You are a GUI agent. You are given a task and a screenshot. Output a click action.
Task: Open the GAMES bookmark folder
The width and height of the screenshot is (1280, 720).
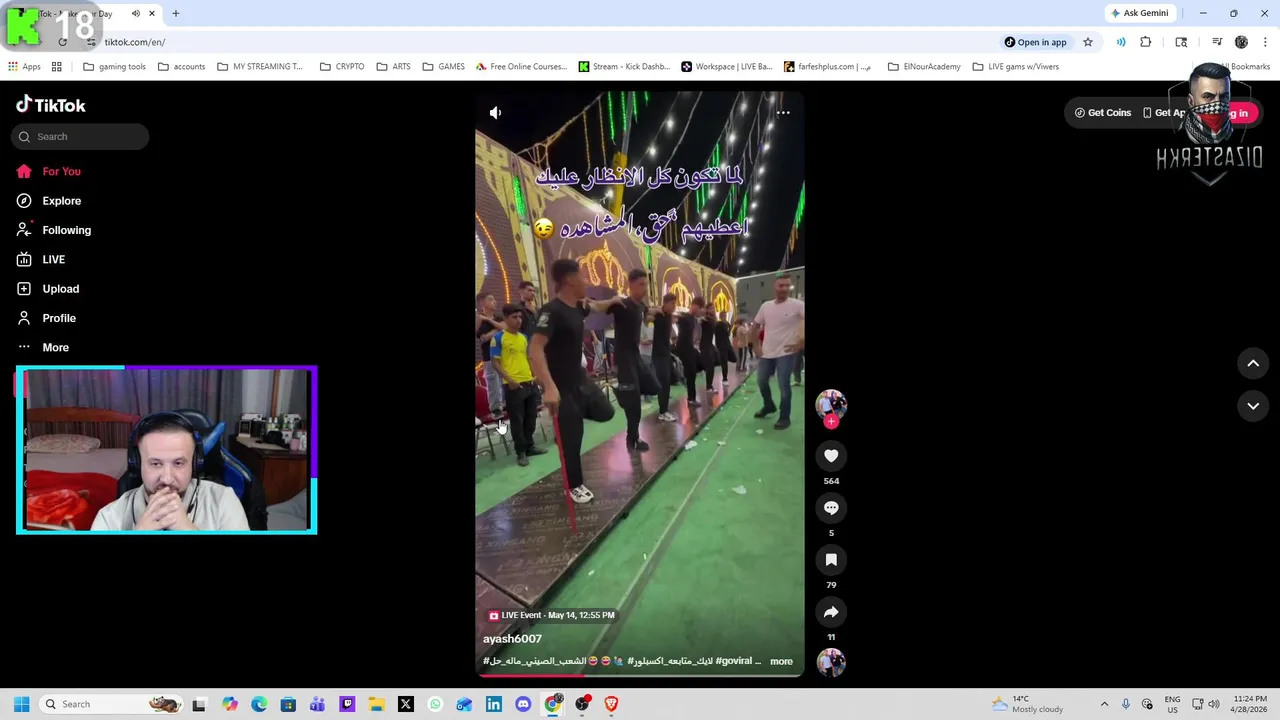(444, 67)
